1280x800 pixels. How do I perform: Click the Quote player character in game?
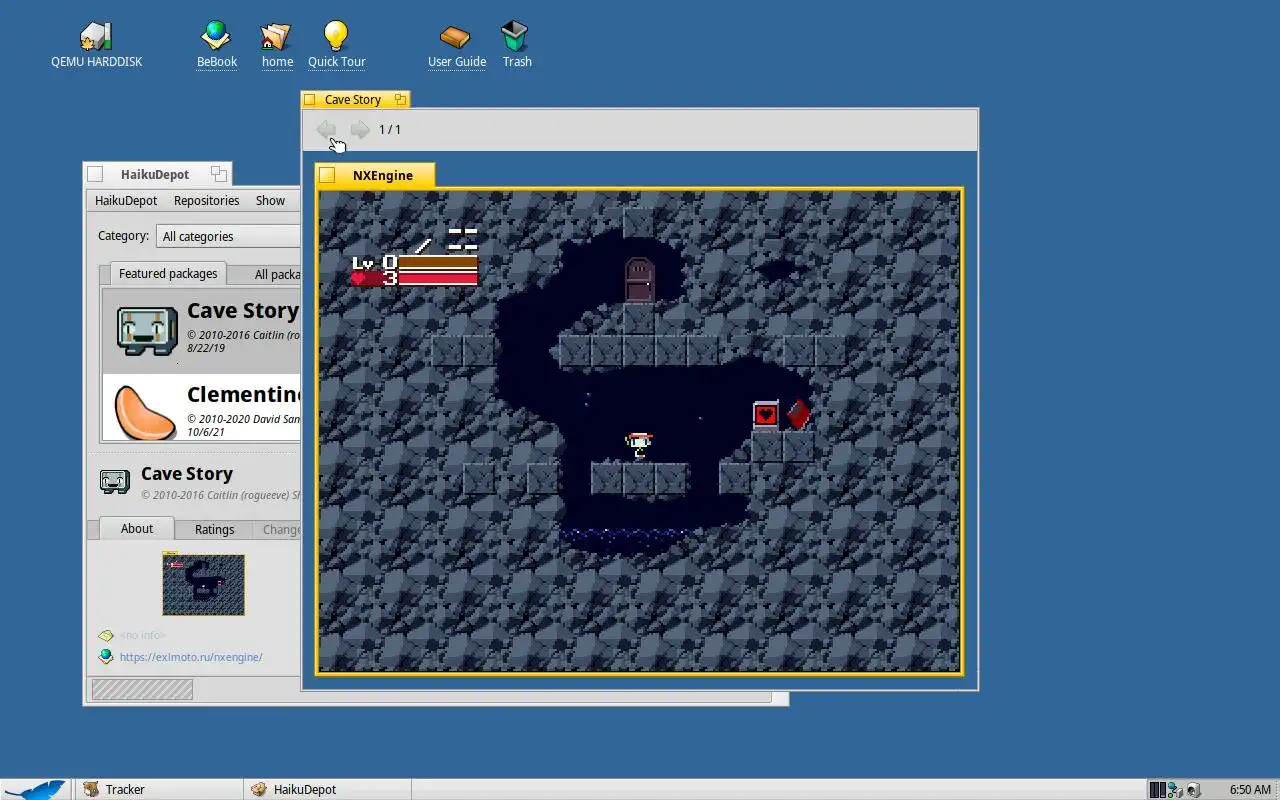639,446
